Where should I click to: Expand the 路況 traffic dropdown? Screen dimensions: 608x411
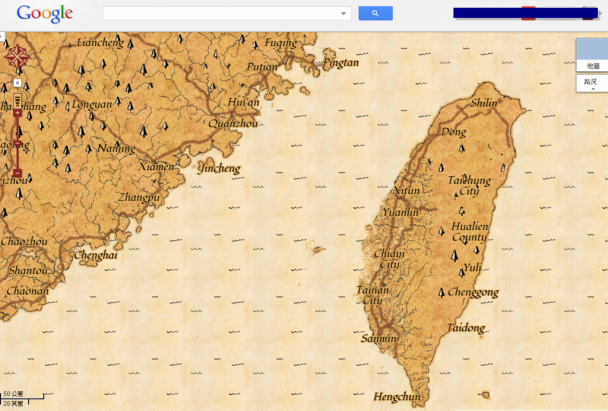click(592, 83)
